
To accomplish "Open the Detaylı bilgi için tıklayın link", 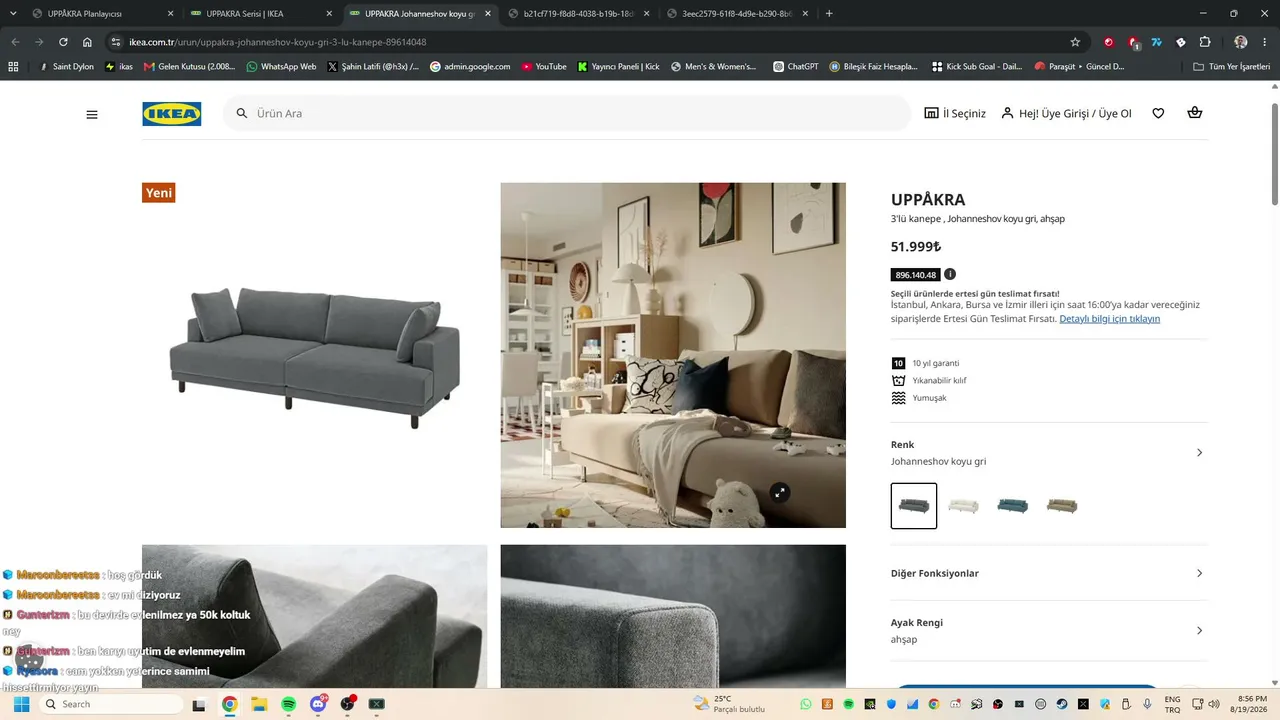I will tap(1110, 319).
